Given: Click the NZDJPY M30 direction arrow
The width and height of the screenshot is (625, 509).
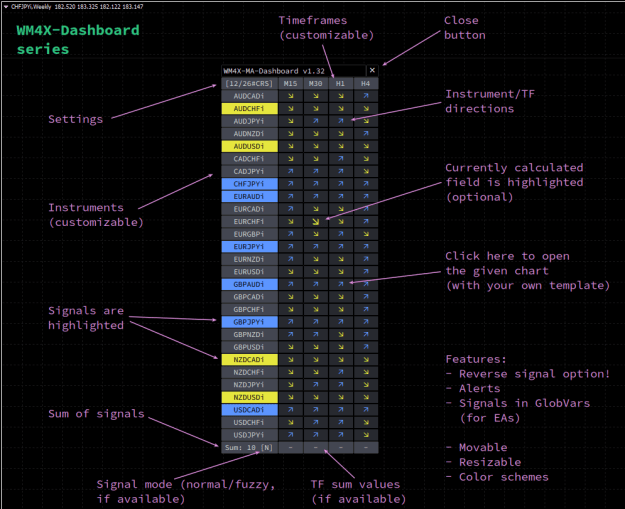Looking at the screenshot, I should [316, 385].
